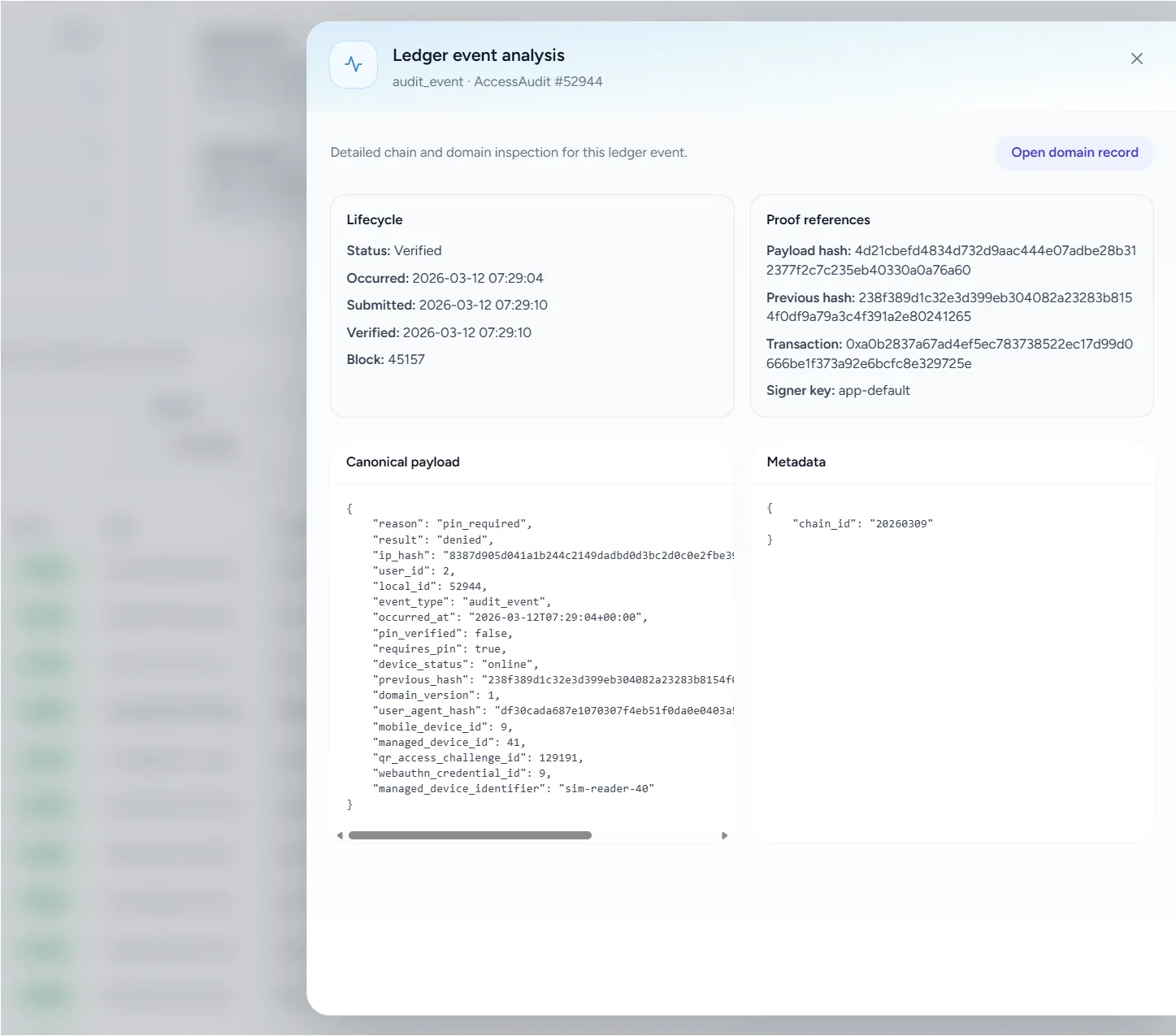Click the Verified status text in Lifecycle

pos(417,250)
